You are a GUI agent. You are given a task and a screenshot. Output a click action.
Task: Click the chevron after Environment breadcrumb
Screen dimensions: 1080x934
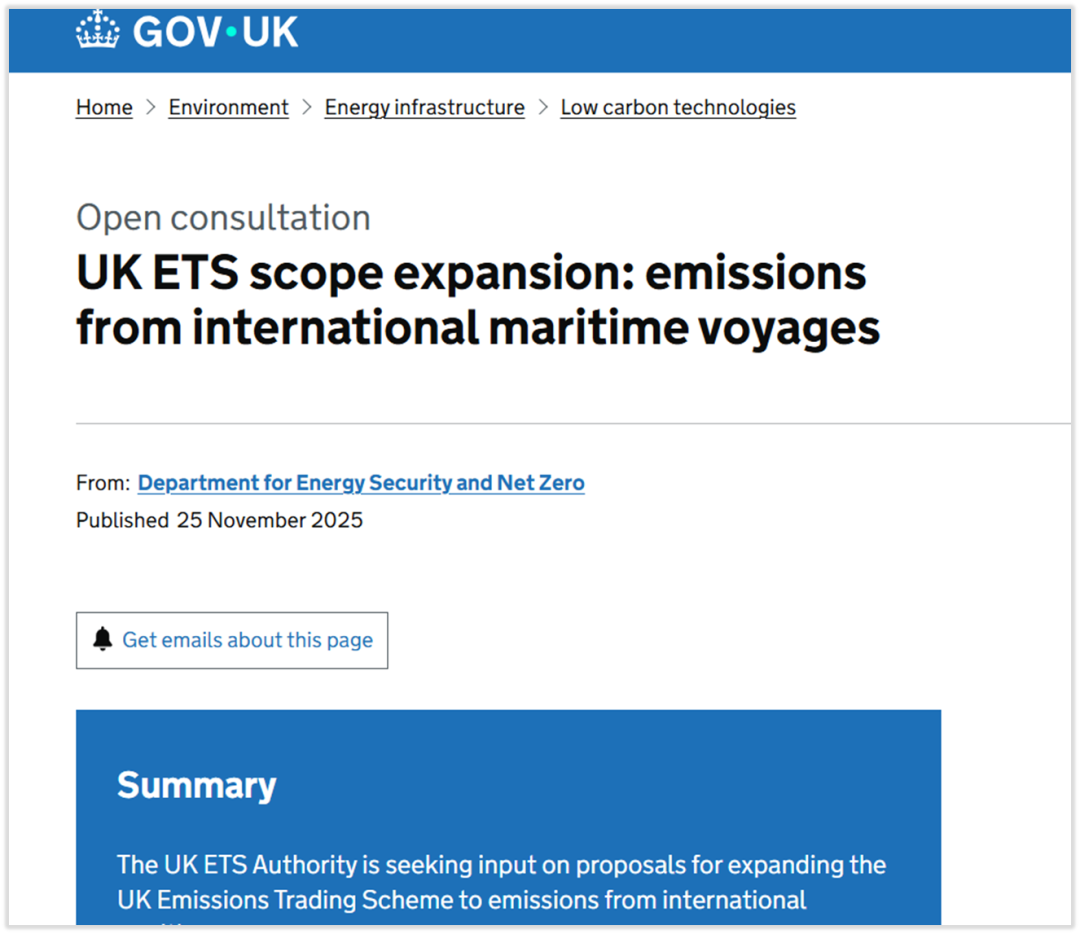[307, 108]
